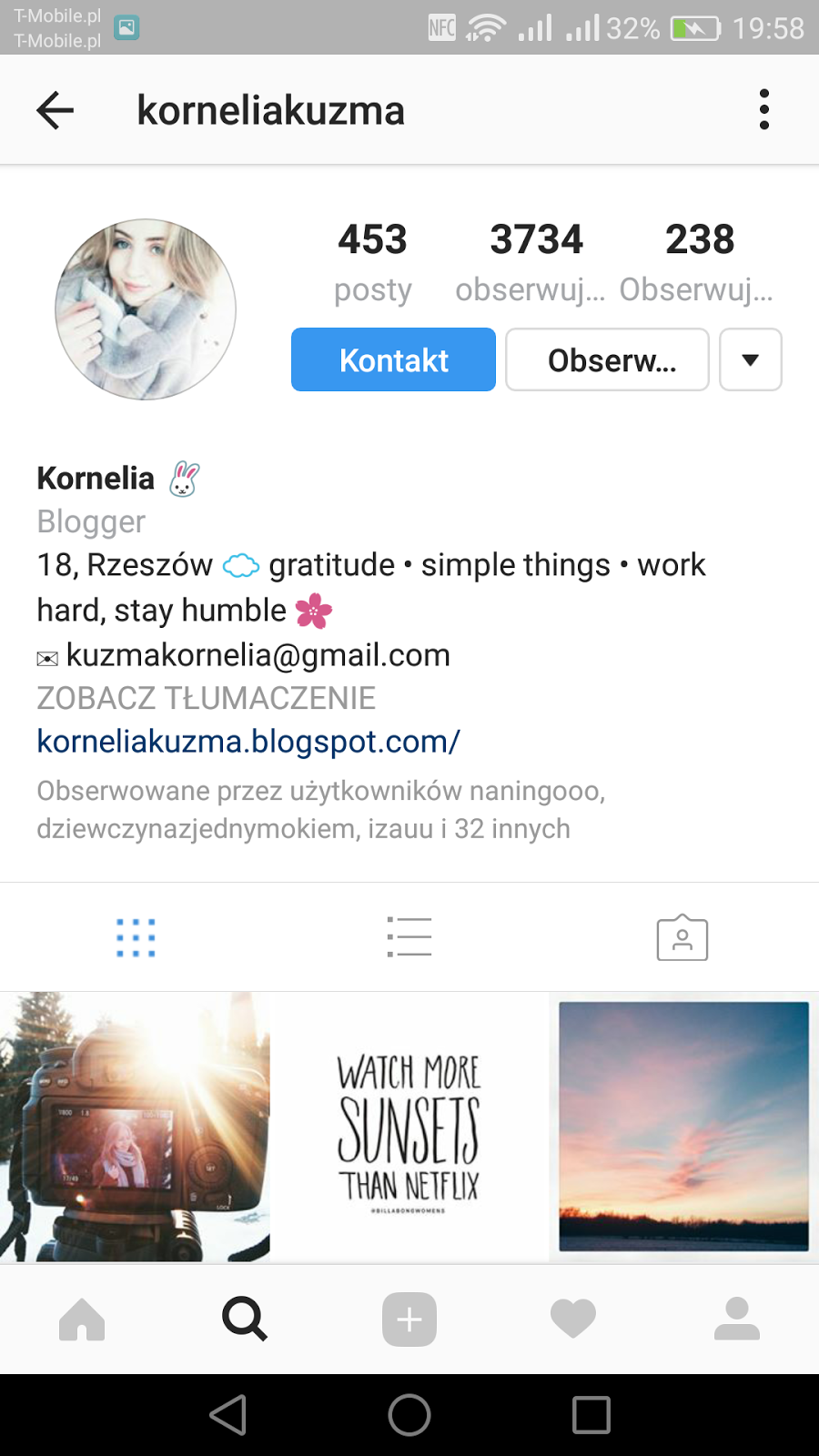The image size is (819, 1456).
Task: Open the three-dot options menu
Action: [x=764, y=110]
